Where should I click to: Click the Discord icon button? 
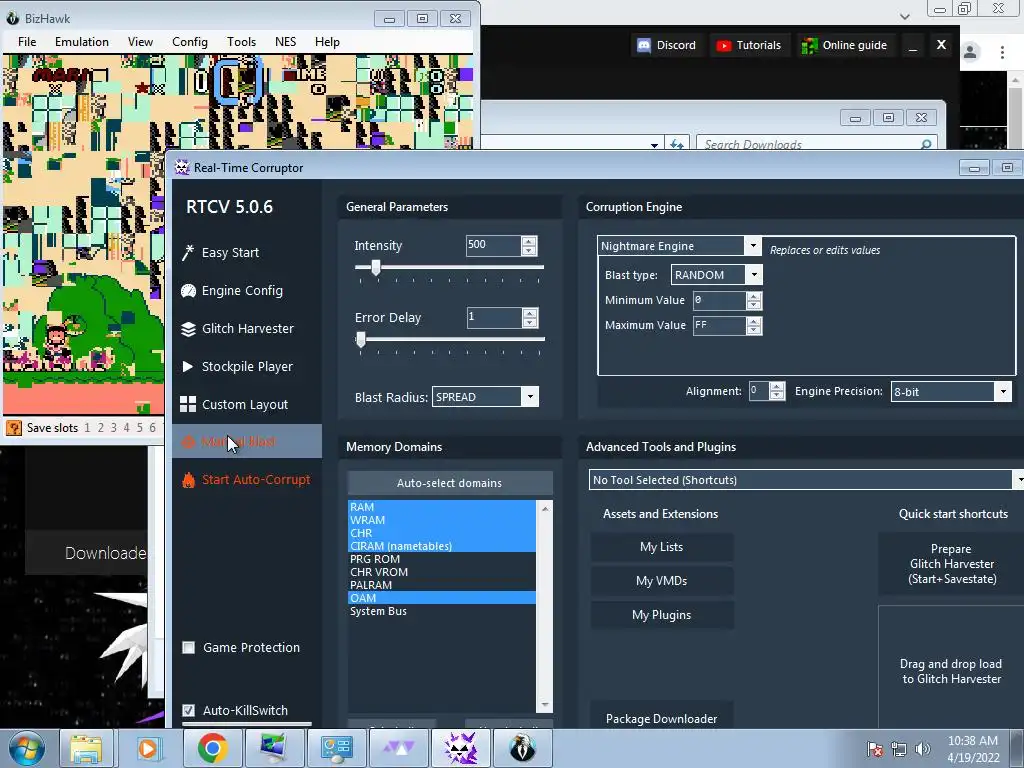[666, 45]
